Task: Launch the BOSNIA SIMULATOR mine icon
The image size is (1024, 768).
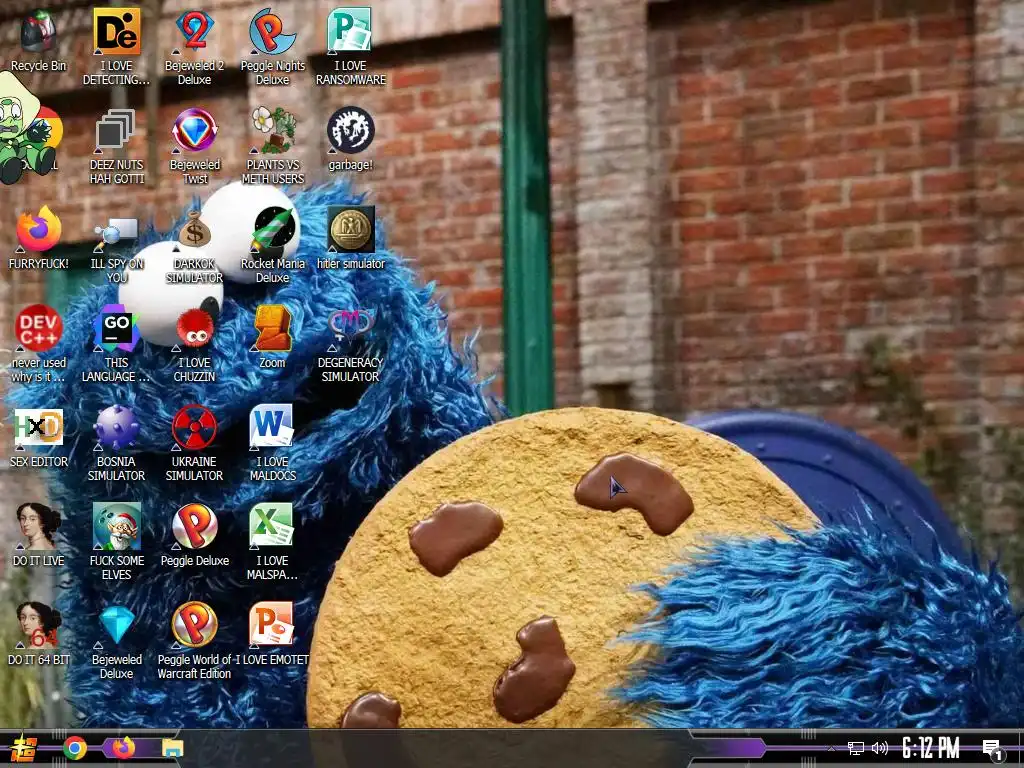Action: 116,427
